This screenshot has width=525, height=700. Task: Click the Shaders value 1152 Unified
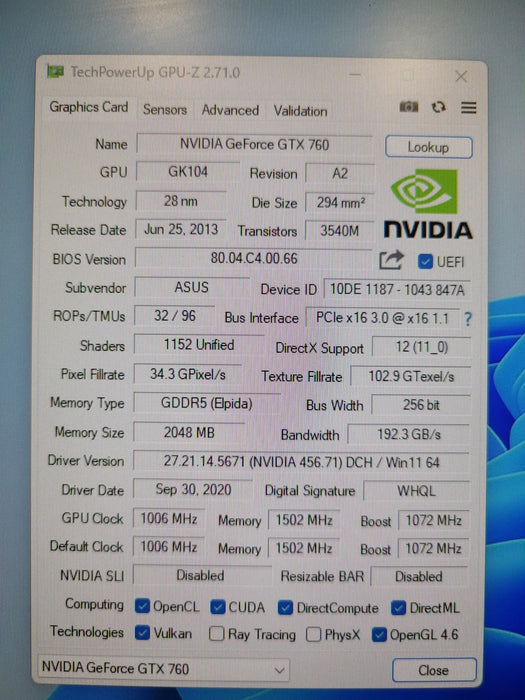point(199,345)
